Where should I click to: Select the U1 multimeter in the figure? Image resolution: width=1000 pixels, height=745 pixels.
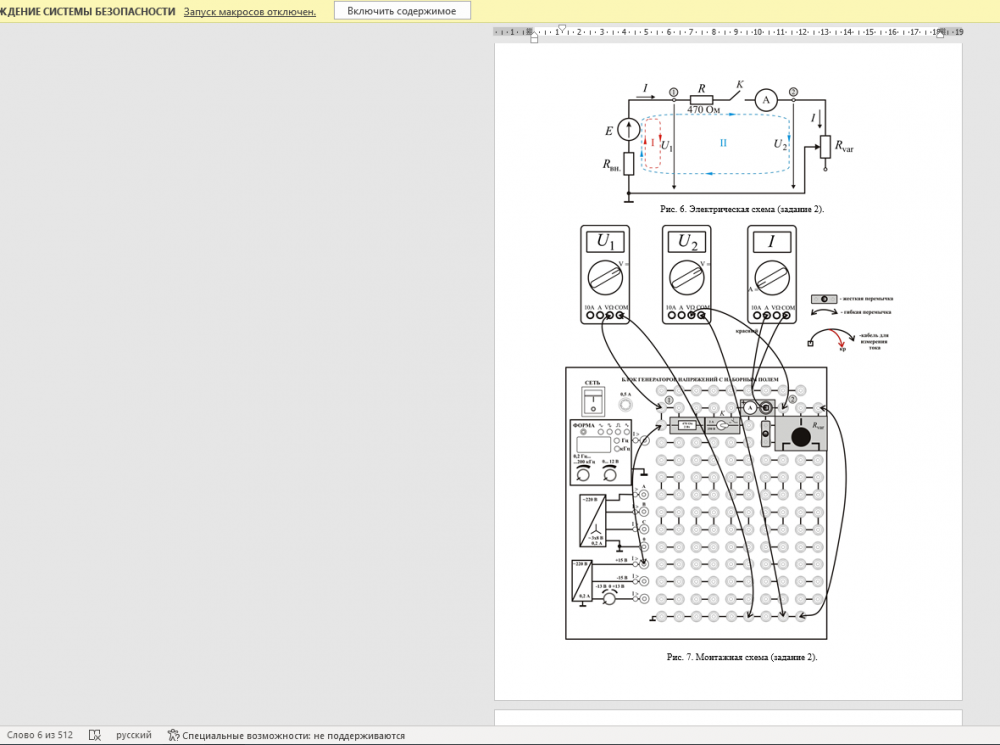(606, 274)
